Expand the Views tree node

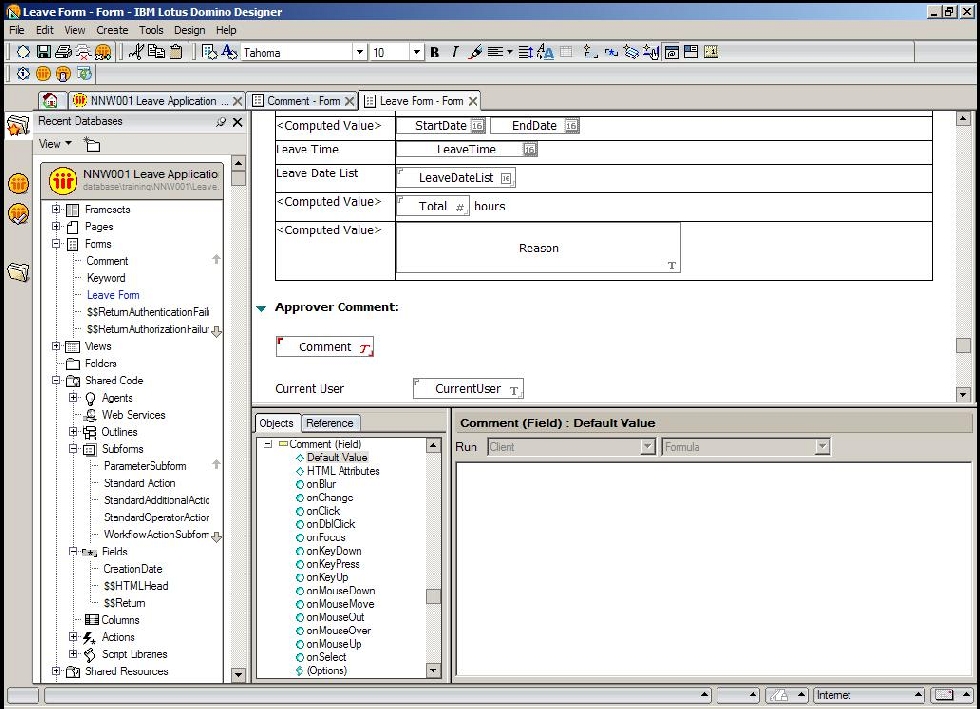(56, 346)
